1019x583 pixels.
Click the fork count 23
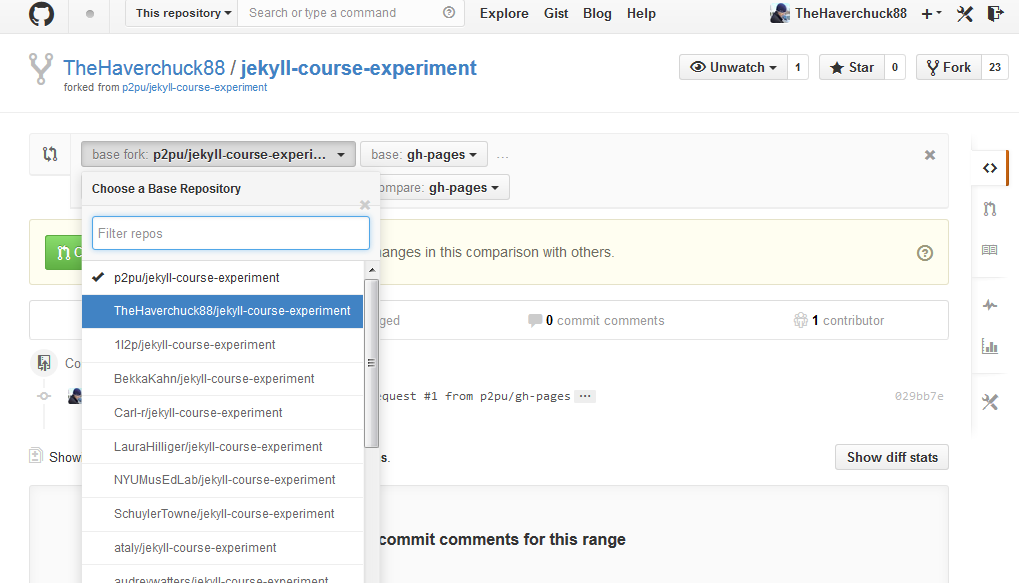(995, 67)
